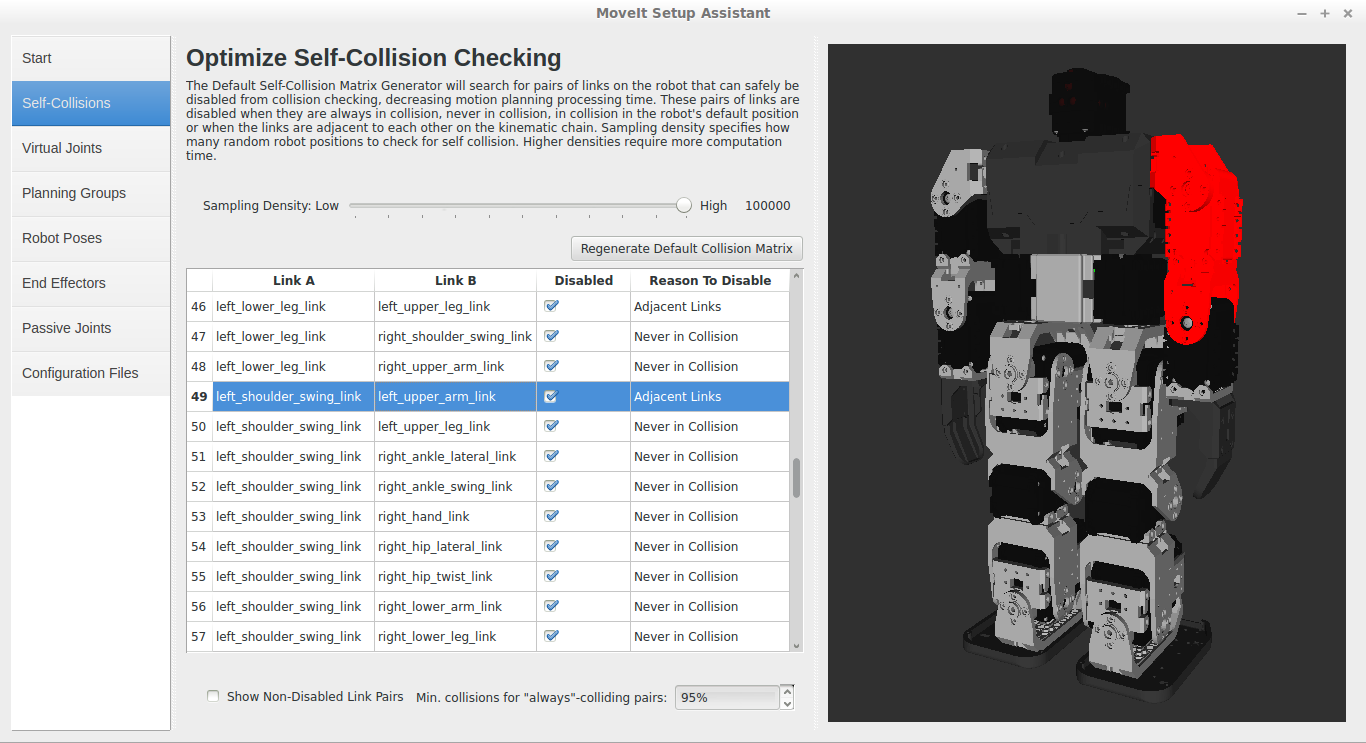The image size is (1366, 743).
Task: Click the Sampling Density slider handle
Action: click(683, 205)
